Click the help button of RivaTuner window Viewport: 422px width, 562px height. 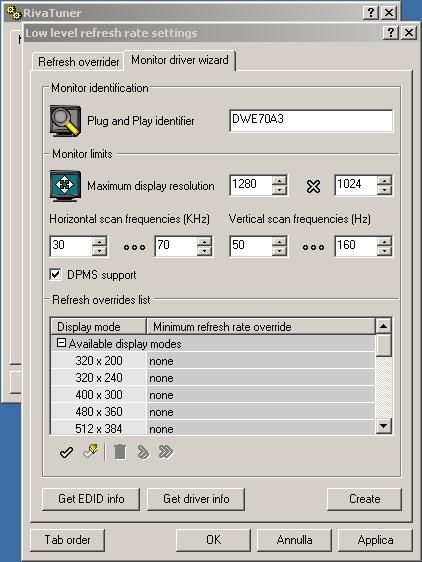click(x=371, y=13)
